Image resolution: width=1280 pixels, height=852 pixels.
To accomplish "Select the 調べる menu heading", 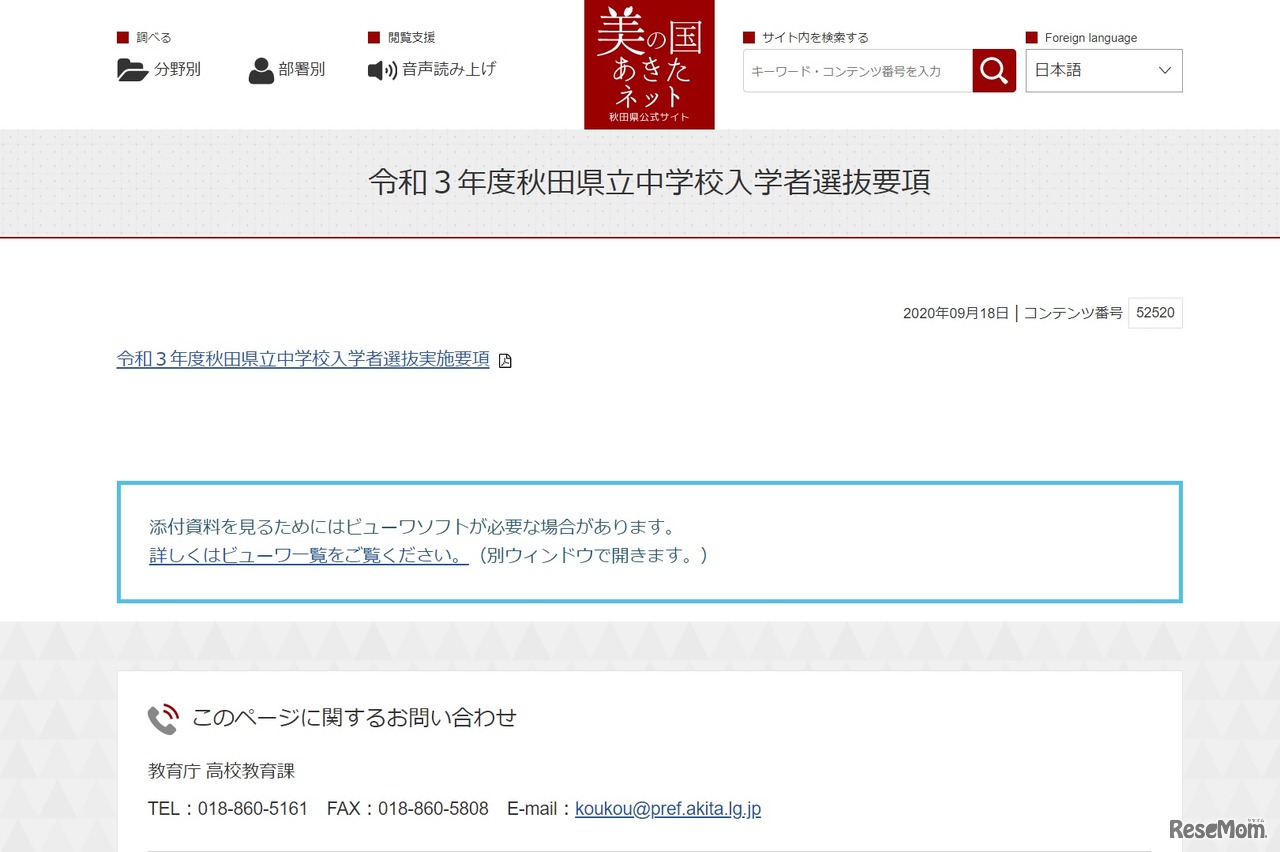I will point(153,36).
